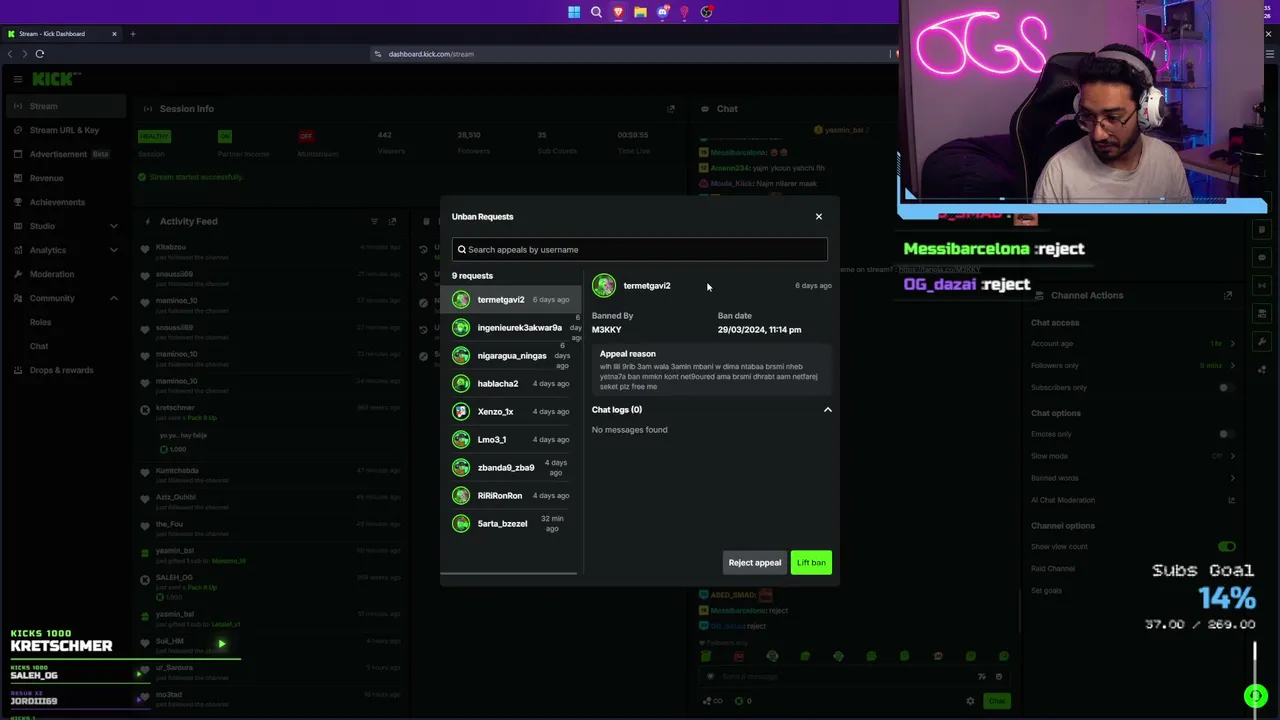Click the termetgavi2 avatar in appeal details
This screenshot has height=720, width=1280.
click(604, 286)
